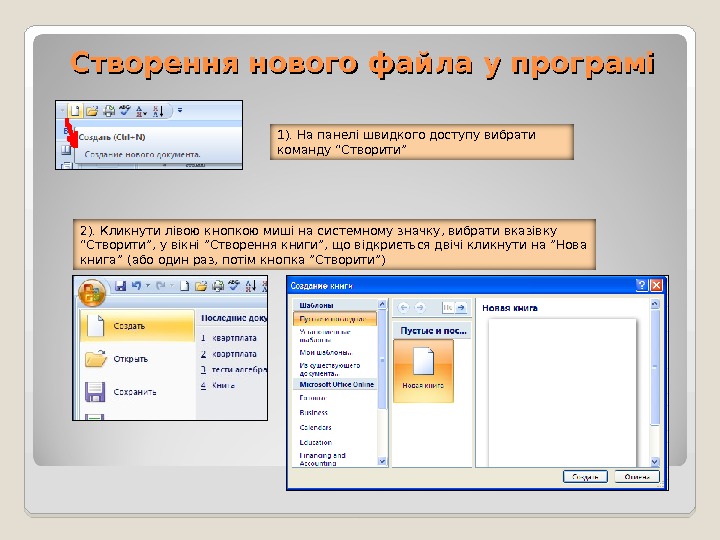The image size is (720, 540).
Task: Open fourth recent document Книга
Action: click(218, 385)
